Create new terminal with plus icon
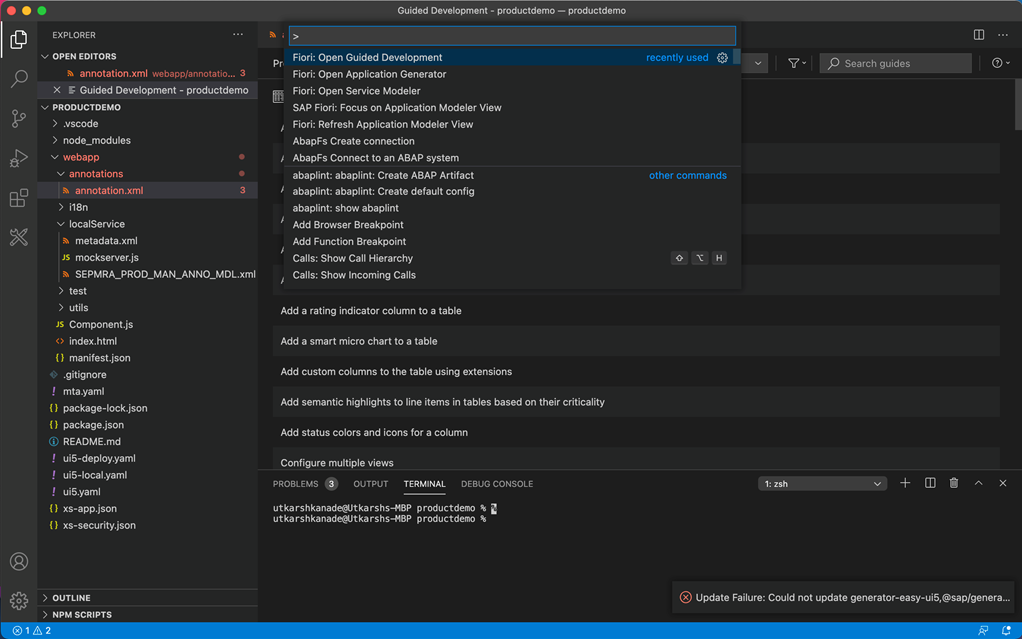 click(905, 483)
